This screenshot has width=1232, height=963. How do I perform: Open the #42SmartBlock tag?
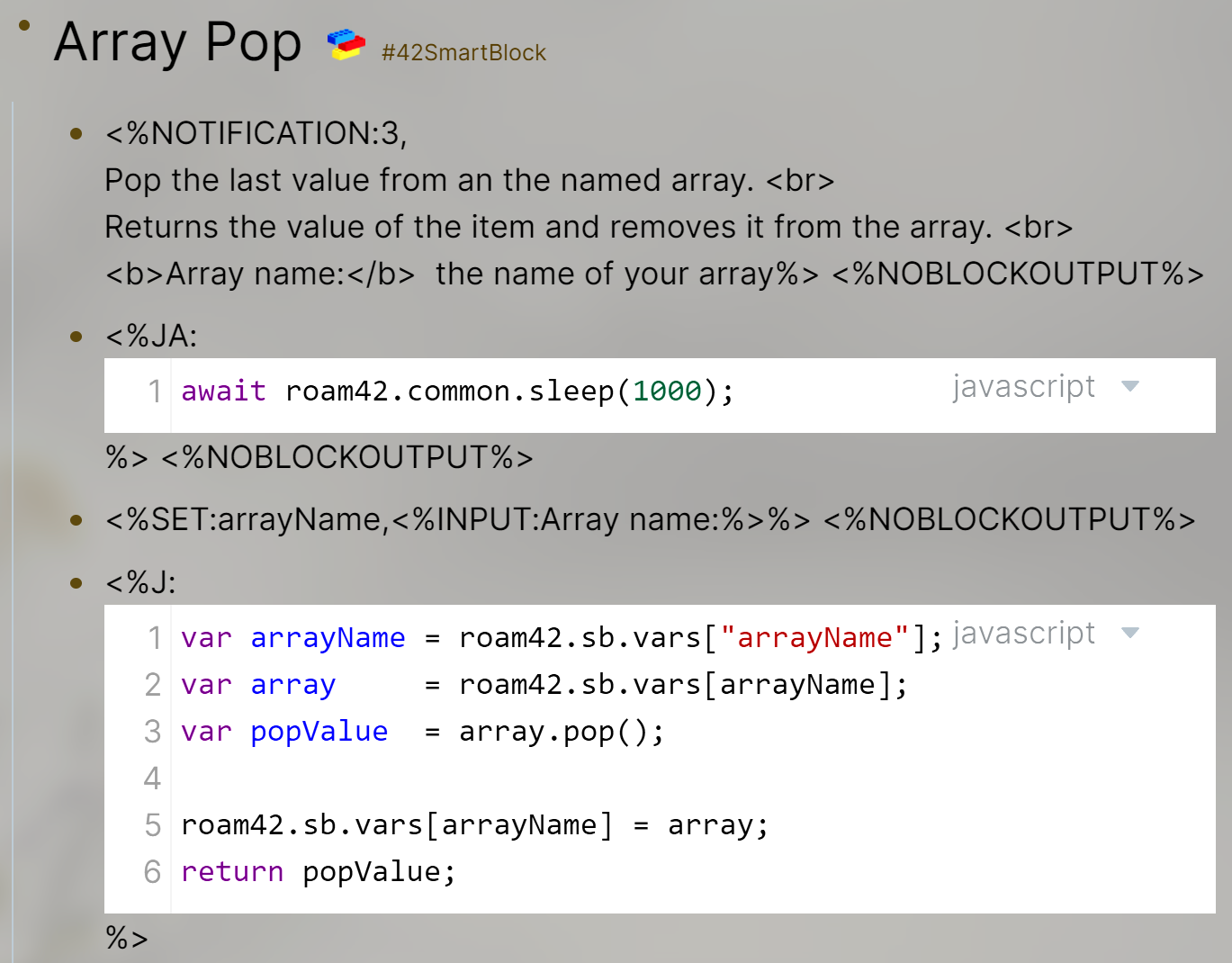(463, 53)
